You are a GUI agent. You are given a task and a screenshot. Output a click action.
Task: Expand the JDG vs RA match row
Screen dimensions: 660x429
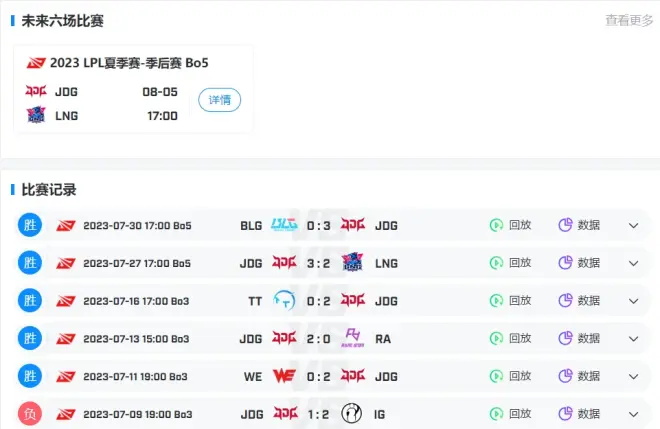tap(633, 338)
